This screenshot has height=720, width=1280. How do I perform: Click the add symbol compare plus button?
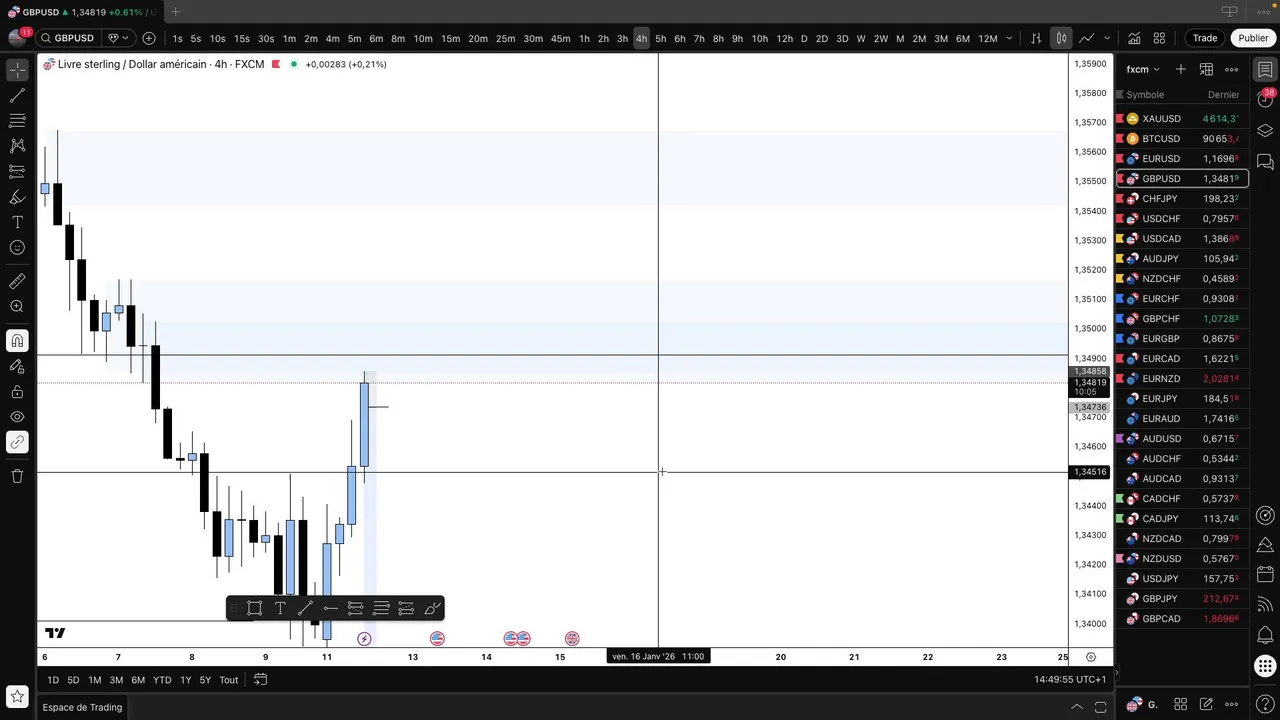coord(149,38)
